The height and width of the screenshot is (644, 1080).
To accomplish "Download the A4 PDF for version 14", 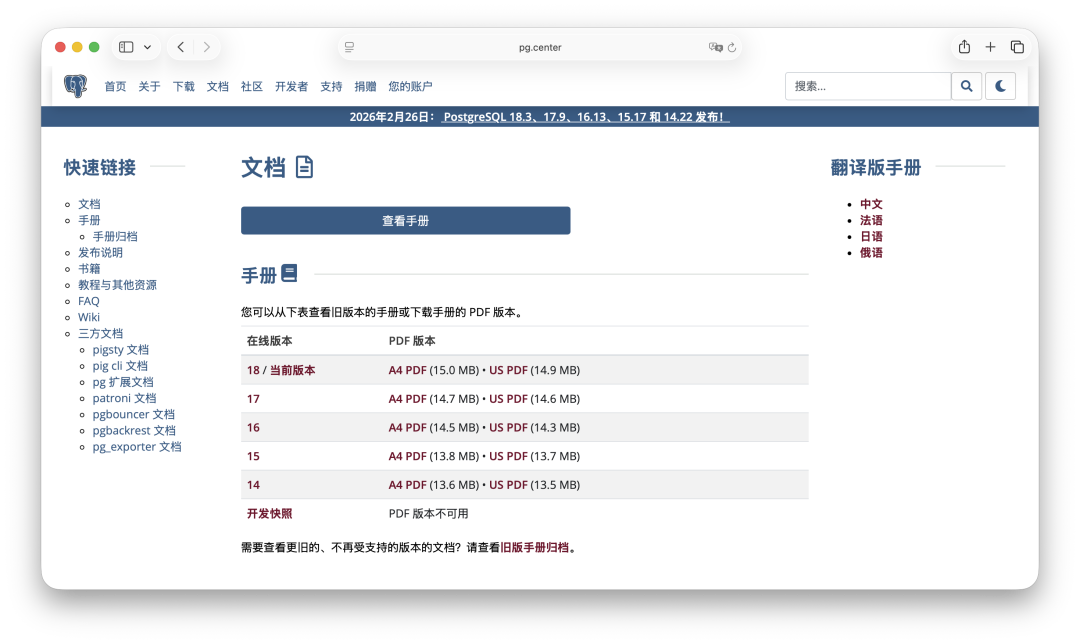I will (407, 485).
